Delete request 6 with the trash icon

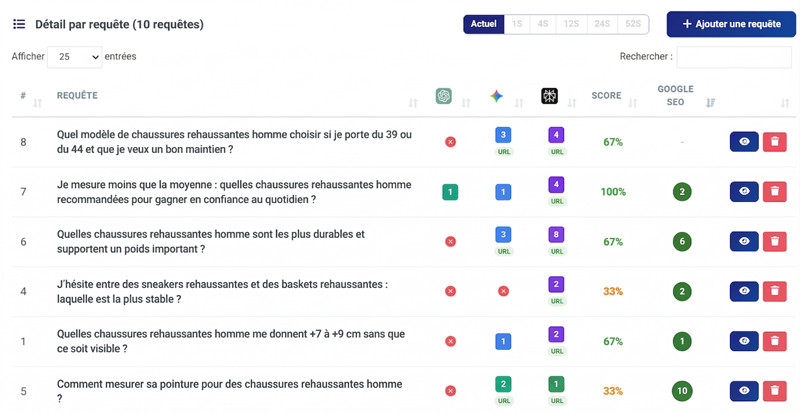tap(774, 241)
